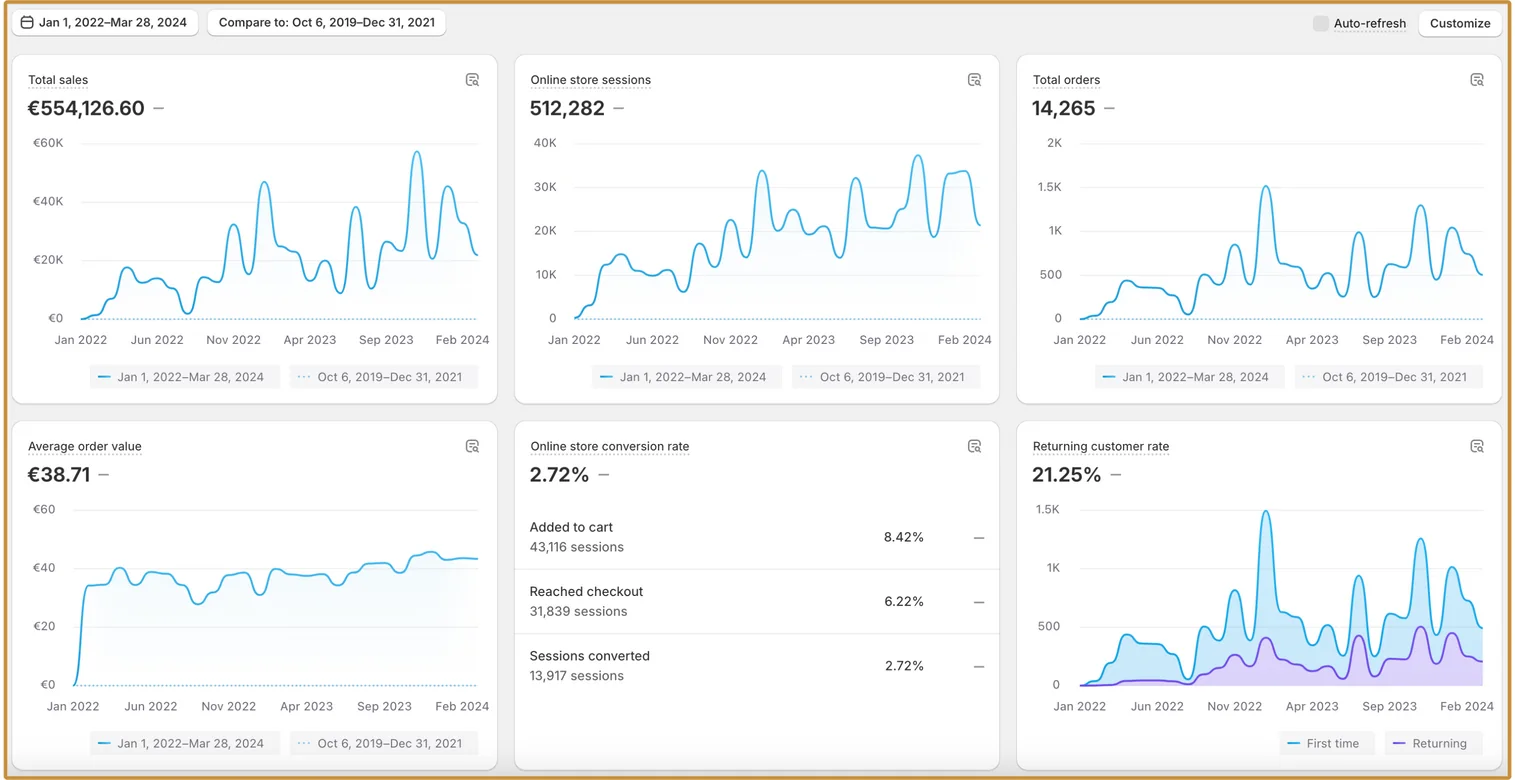Click 43,116 sessions under Added to cart
This screenshot has height=780, width=1515.
(577, 547)
